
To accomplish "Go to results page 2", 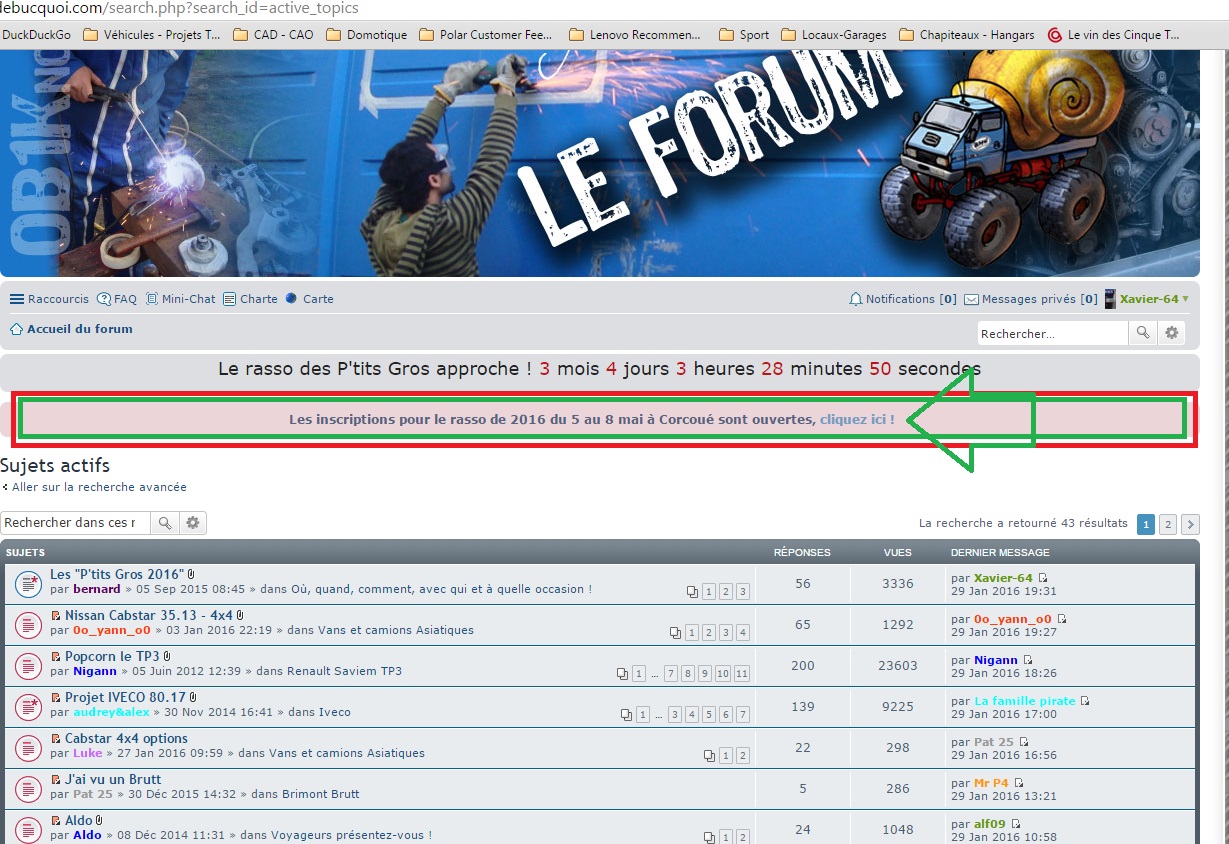I will 1167,524.
